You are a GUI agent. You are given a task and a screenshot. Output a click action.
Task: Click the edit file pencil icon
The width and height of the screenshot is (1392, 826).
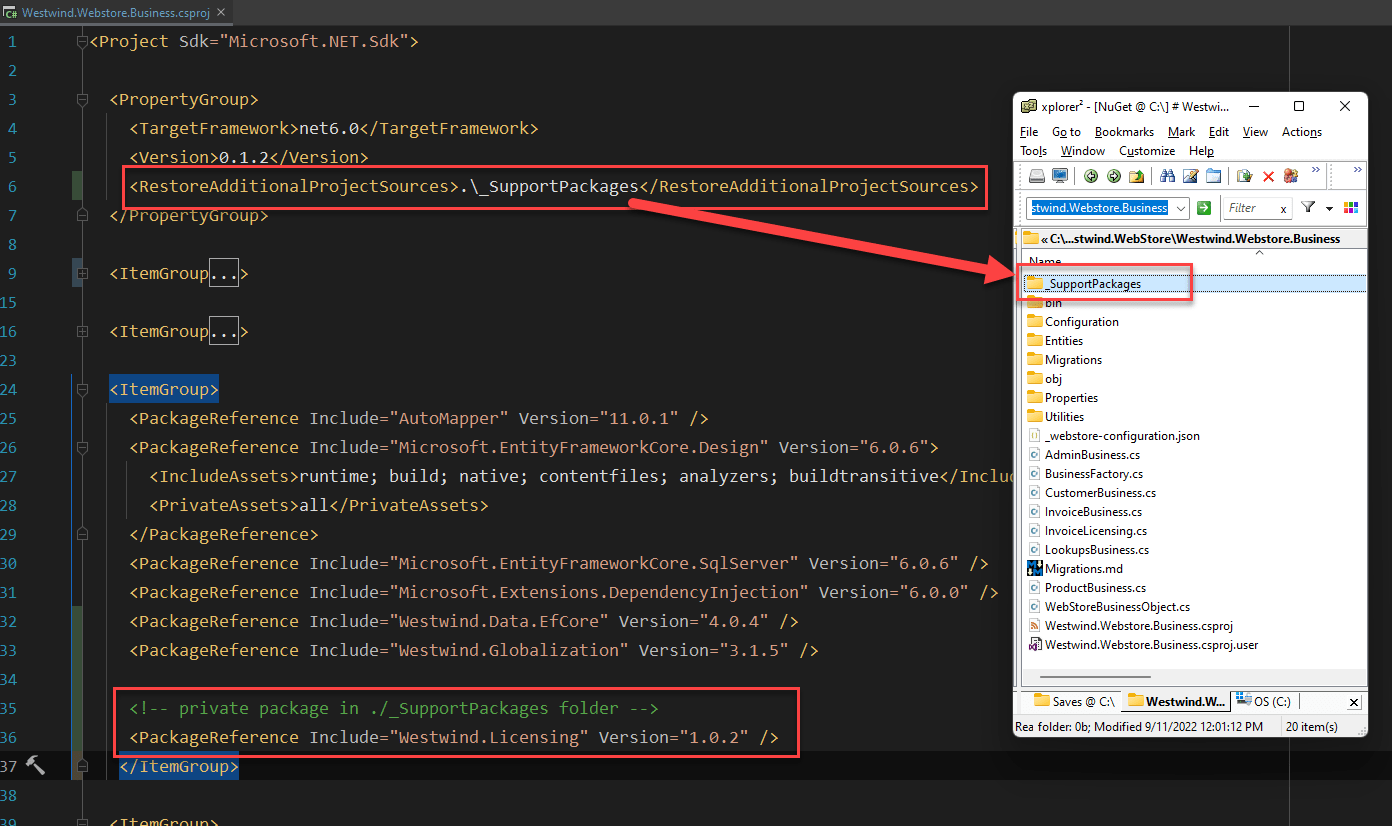pyautogui.click(x=1190, y=177)
